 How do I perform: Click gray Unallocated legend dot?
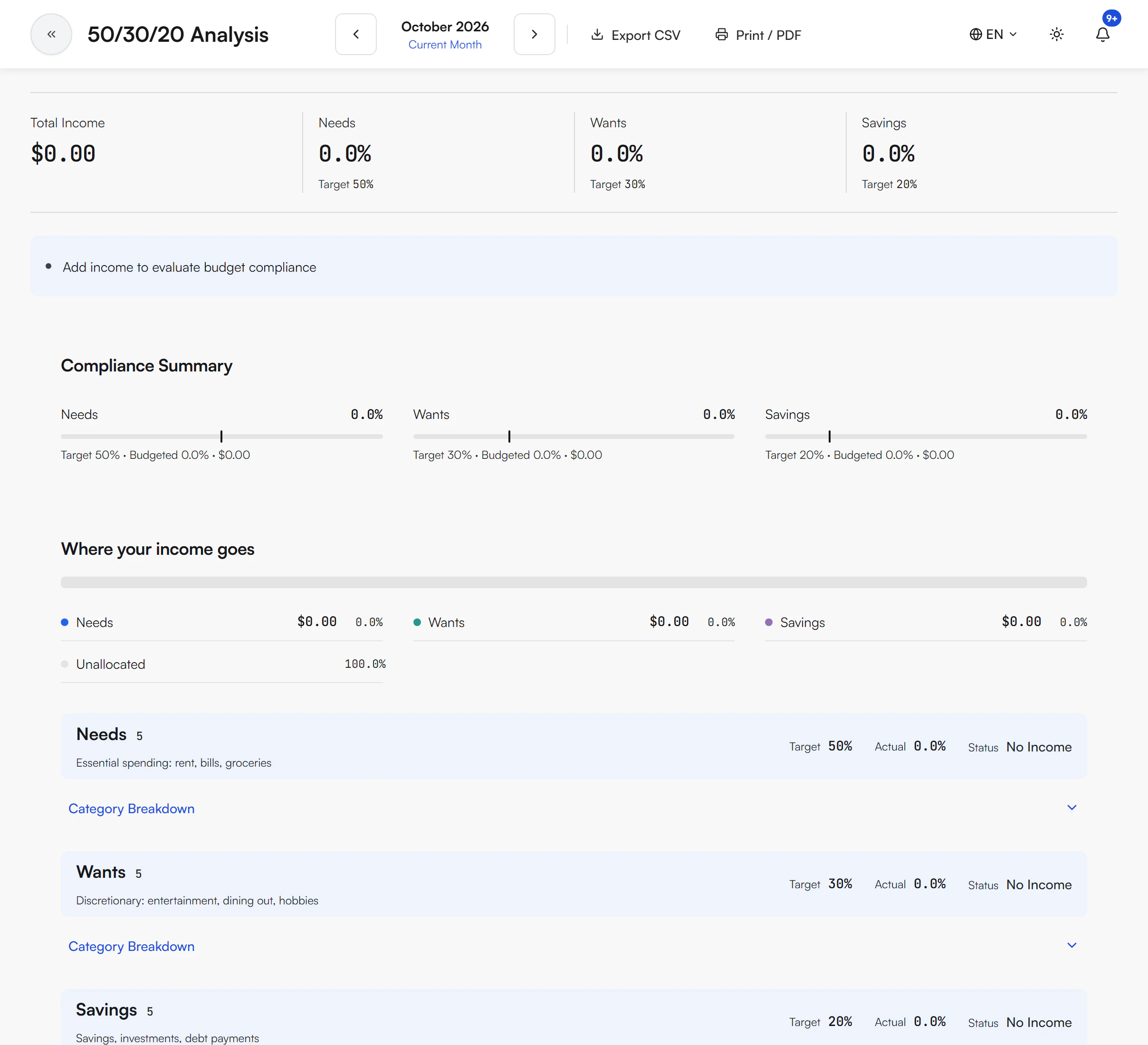[x=65, y=664]
